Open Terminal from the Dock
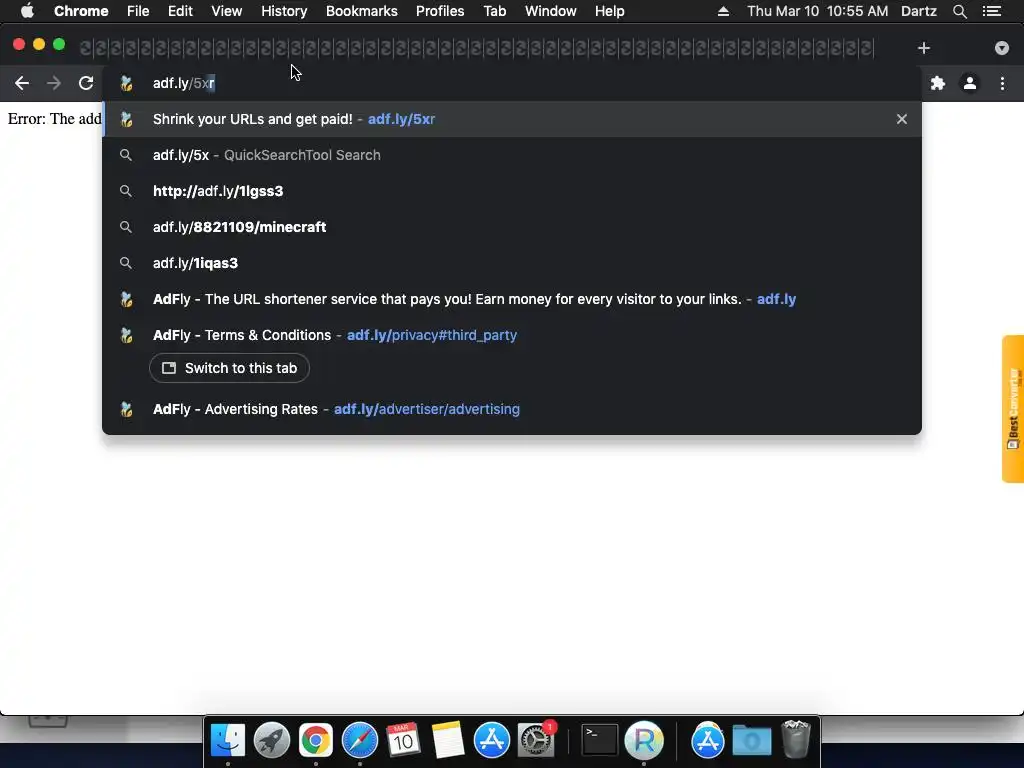Viewport: 1024px width, 768px height. (600, 740)
